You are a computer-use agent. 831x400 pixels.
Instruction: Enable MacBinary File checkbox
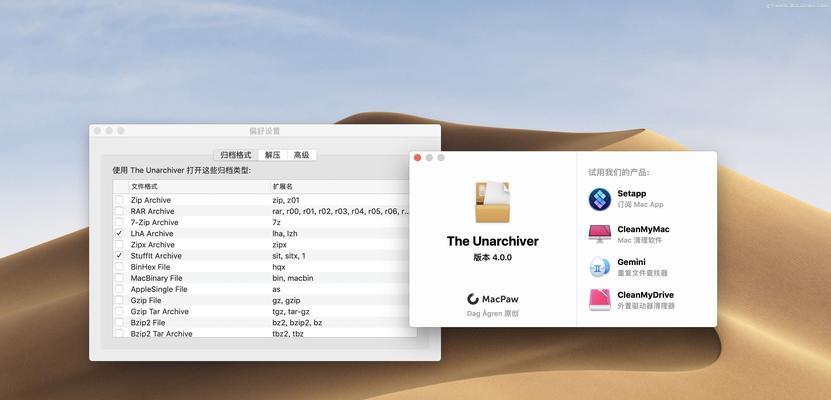click(x=119, y=278)
